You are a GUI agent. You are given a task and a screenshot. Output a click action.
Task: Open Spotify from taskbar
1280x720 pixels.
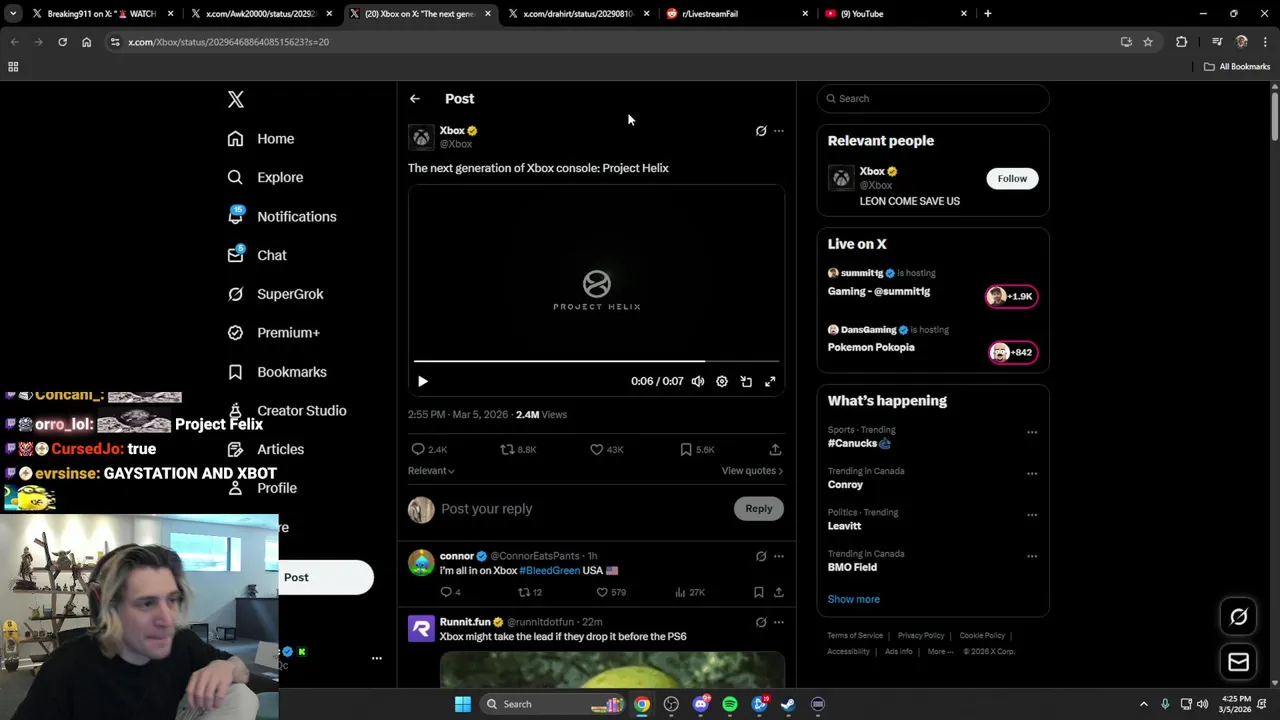click(730, 704)
